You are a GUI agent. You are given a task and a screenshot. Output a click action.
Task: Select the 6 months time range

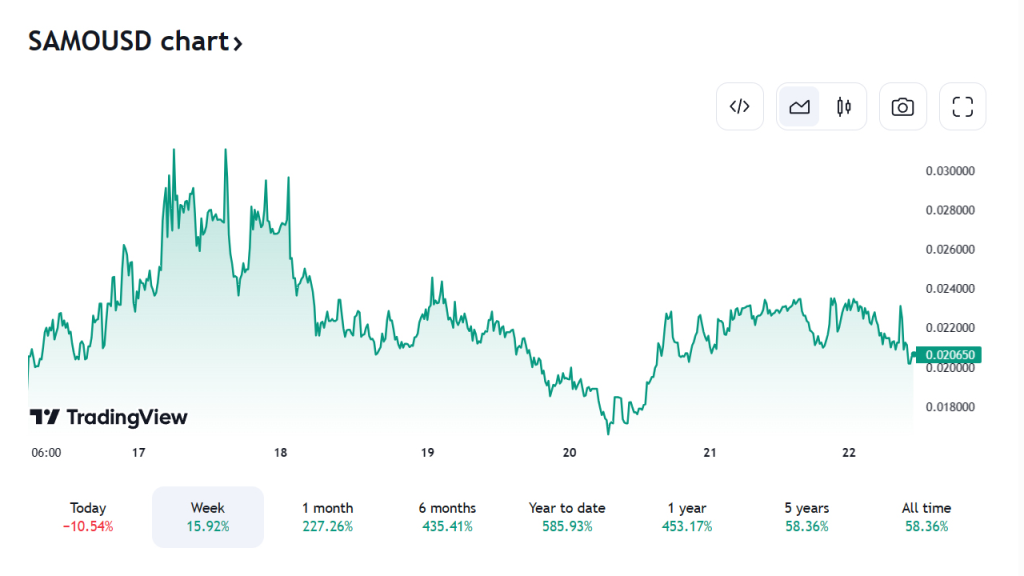coord(447,517)
